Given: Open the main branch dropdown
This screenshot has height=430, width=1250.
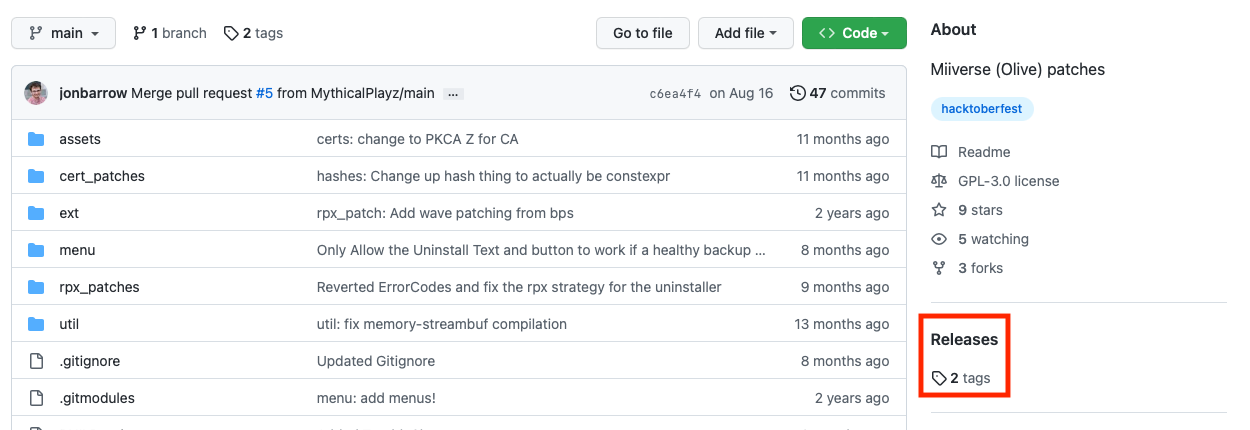Looking at the screenshot, I should click(64, 33).
